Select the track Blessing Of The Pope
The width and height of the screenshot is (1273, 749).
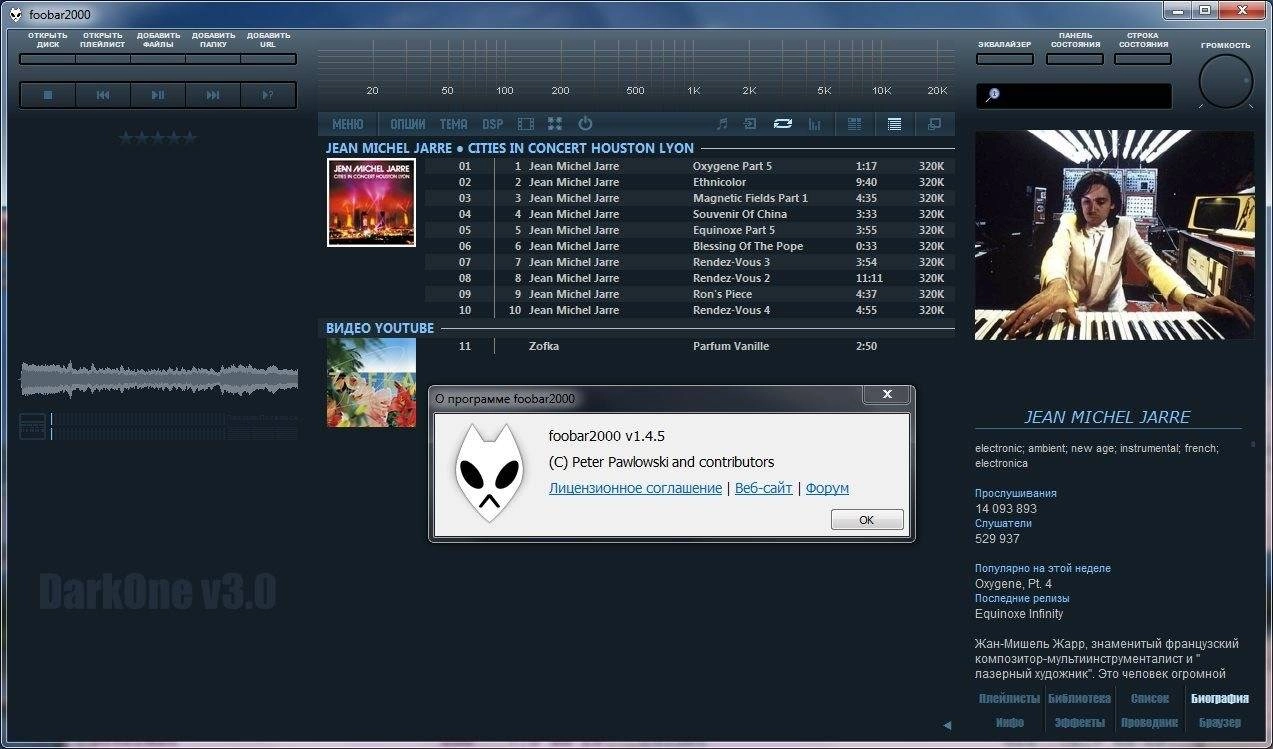point(690,246)
